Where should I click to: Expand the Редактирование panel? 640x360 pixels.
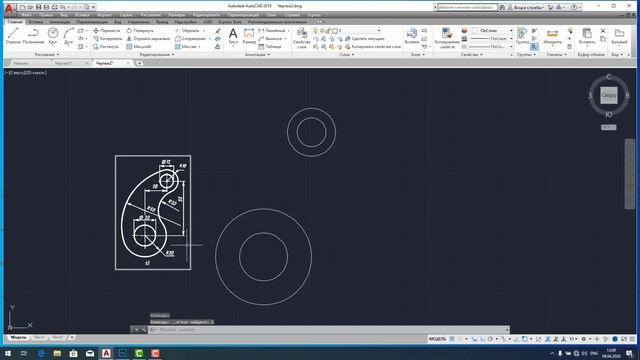pos(157,55)
